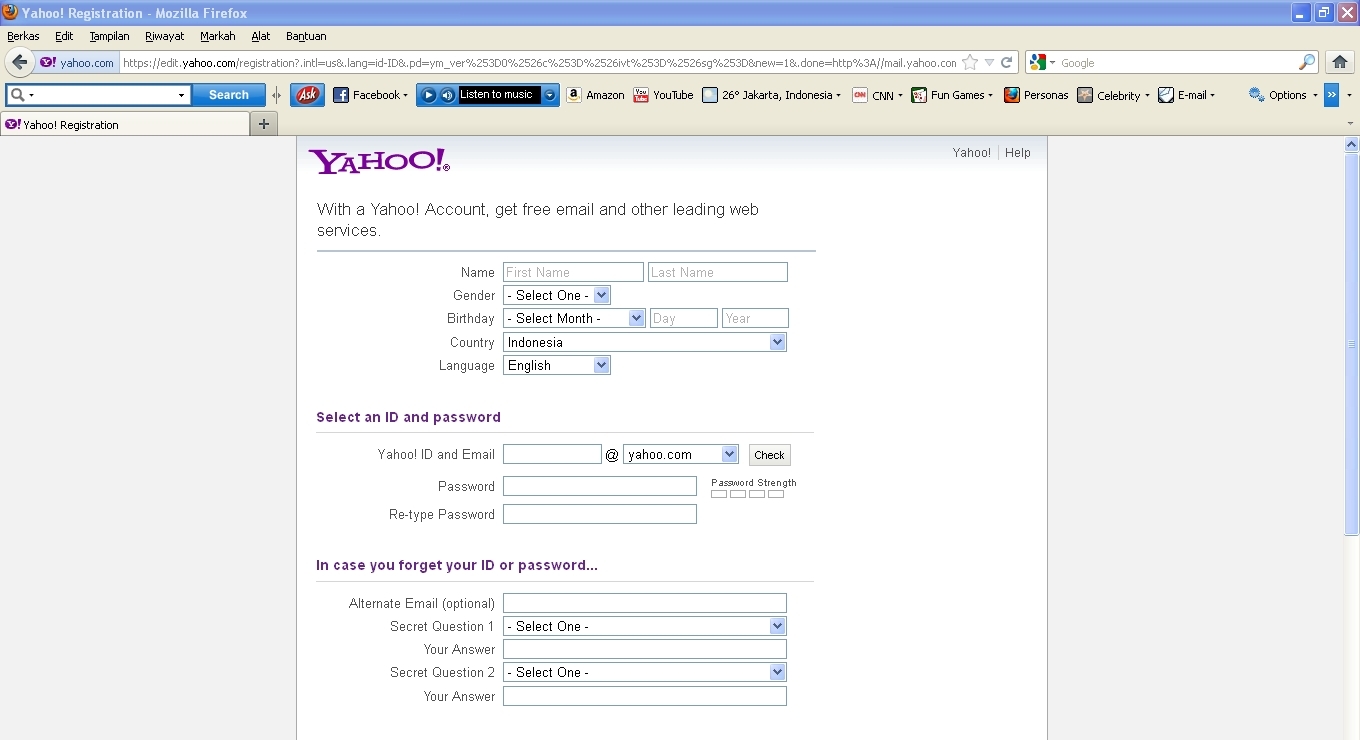Screen dimensions: 1360x740
Task: Open the Google search engine selector
Action: pos(1042,63)
